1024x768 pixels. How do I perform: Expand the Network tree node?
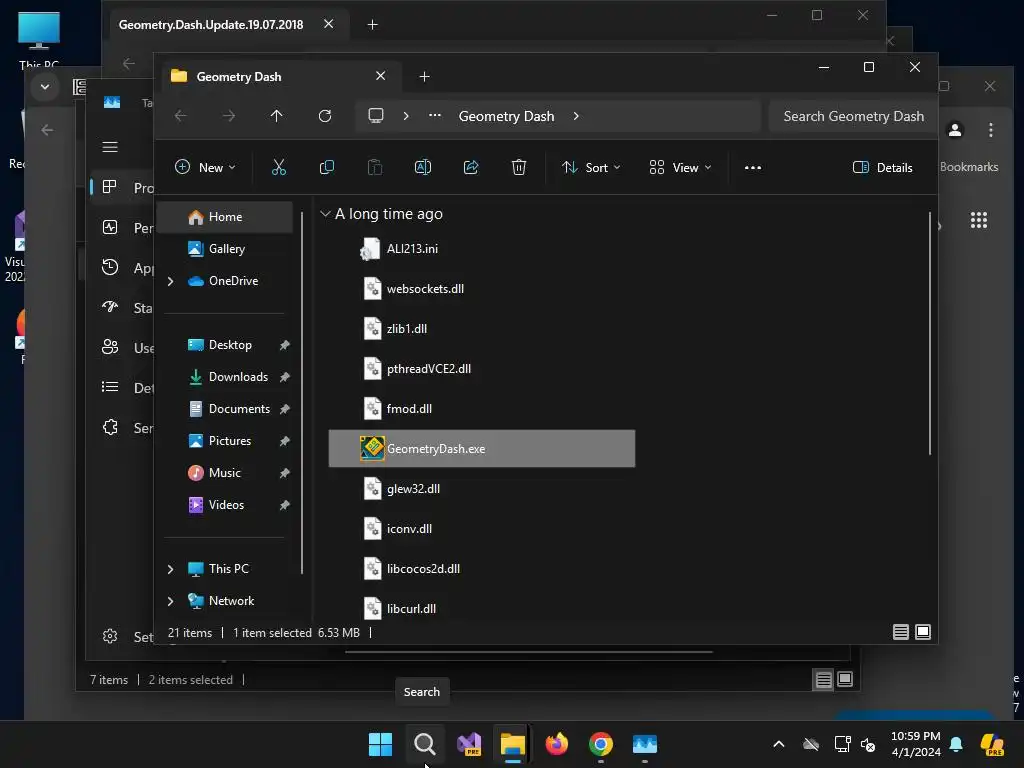(x=170, y=601)
